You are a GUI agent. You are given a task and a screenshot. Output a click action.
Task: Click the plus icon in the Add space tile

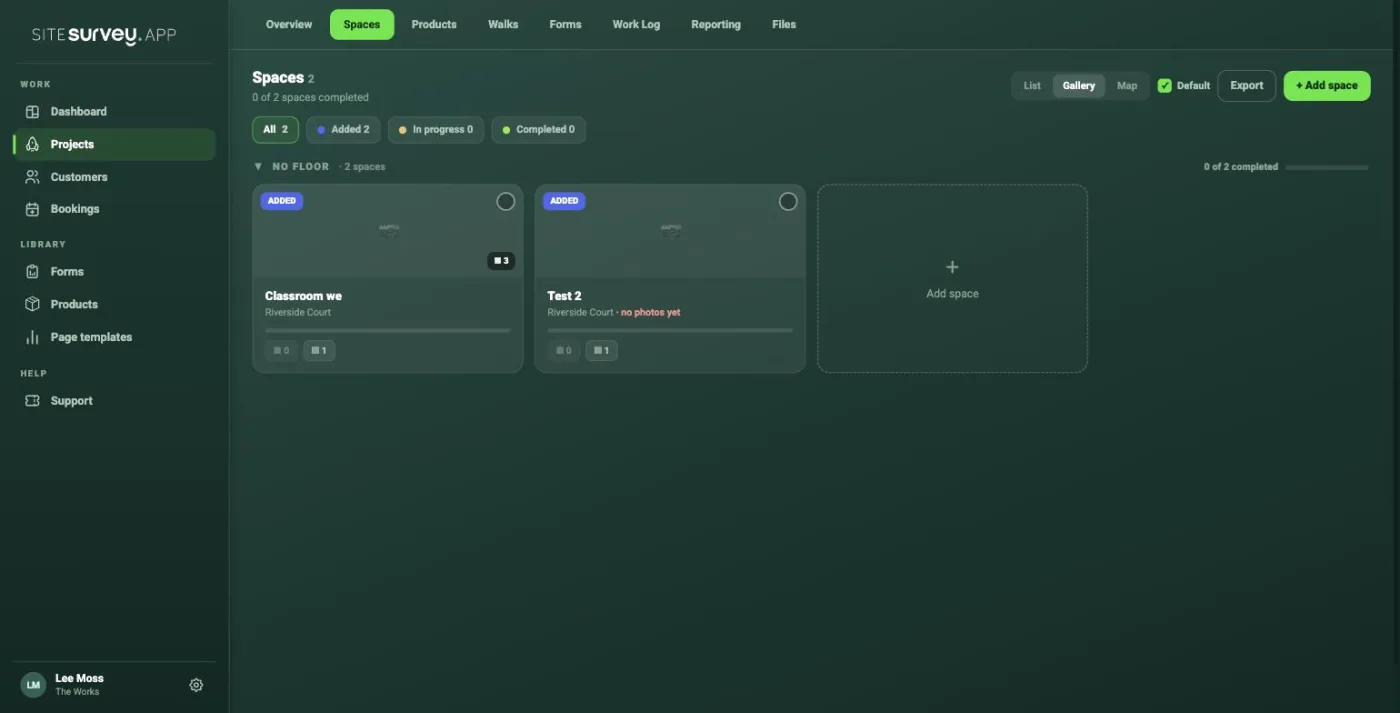[952, 267]
